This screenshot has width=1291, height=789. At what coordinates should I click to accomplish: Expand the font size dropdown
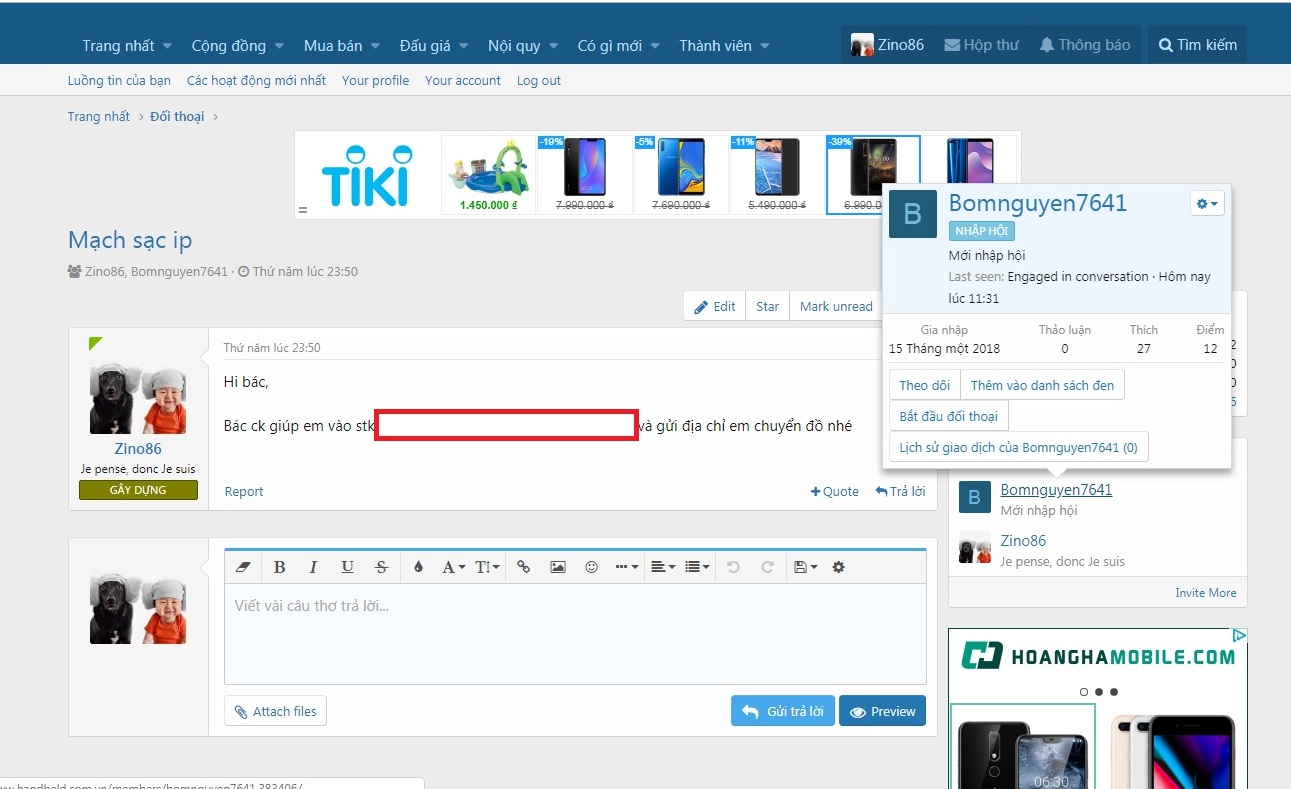pos(487,567)
